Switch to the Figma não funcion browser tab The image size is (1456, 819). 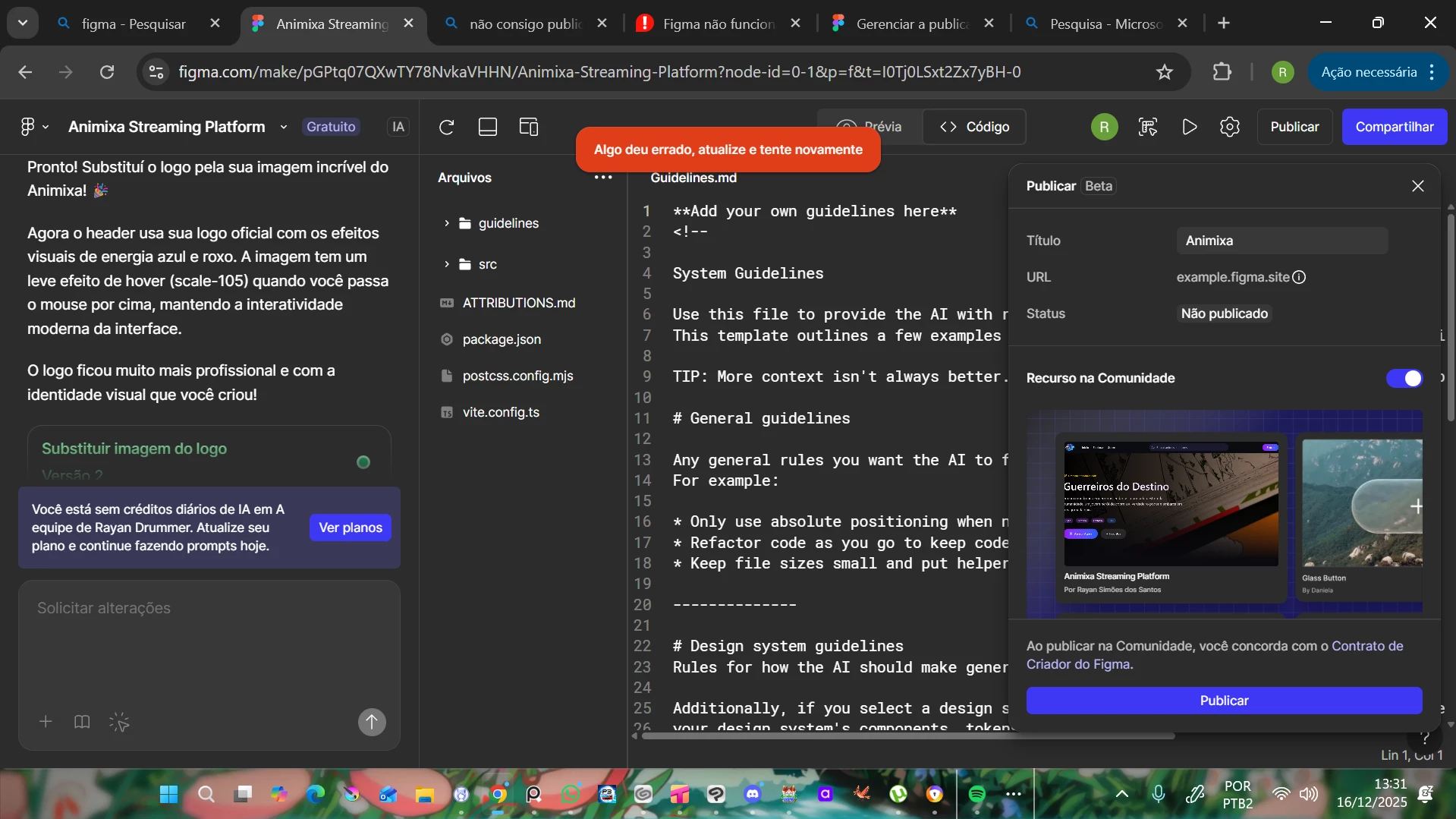719,24
